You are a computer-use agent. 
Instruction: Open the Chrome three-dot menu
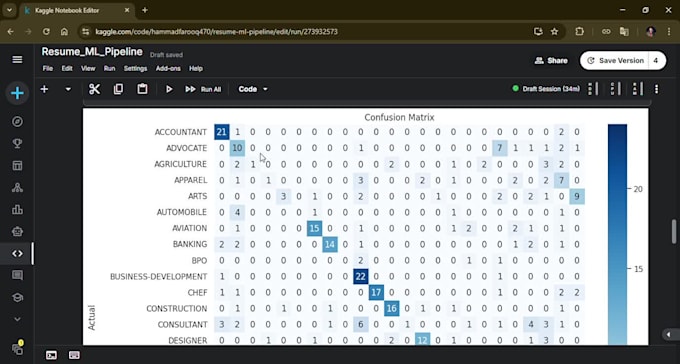click(669, 32)
